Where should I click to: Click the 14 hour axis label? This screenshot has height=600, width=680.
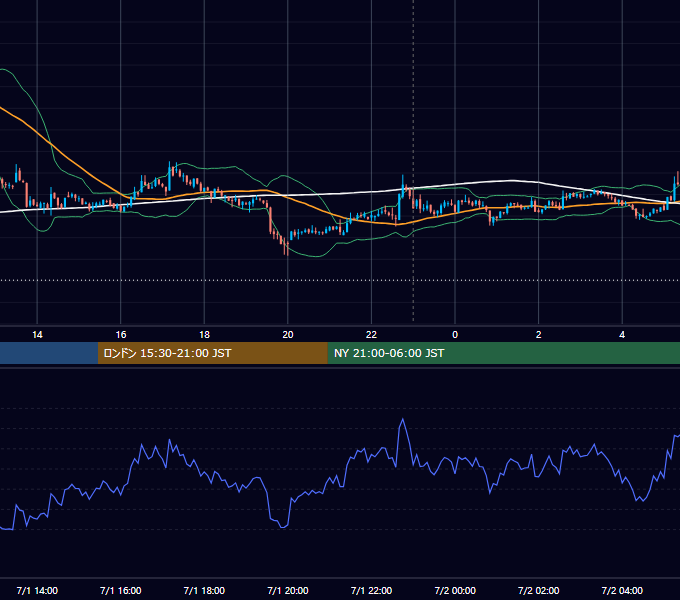click(x=37, y=335)
